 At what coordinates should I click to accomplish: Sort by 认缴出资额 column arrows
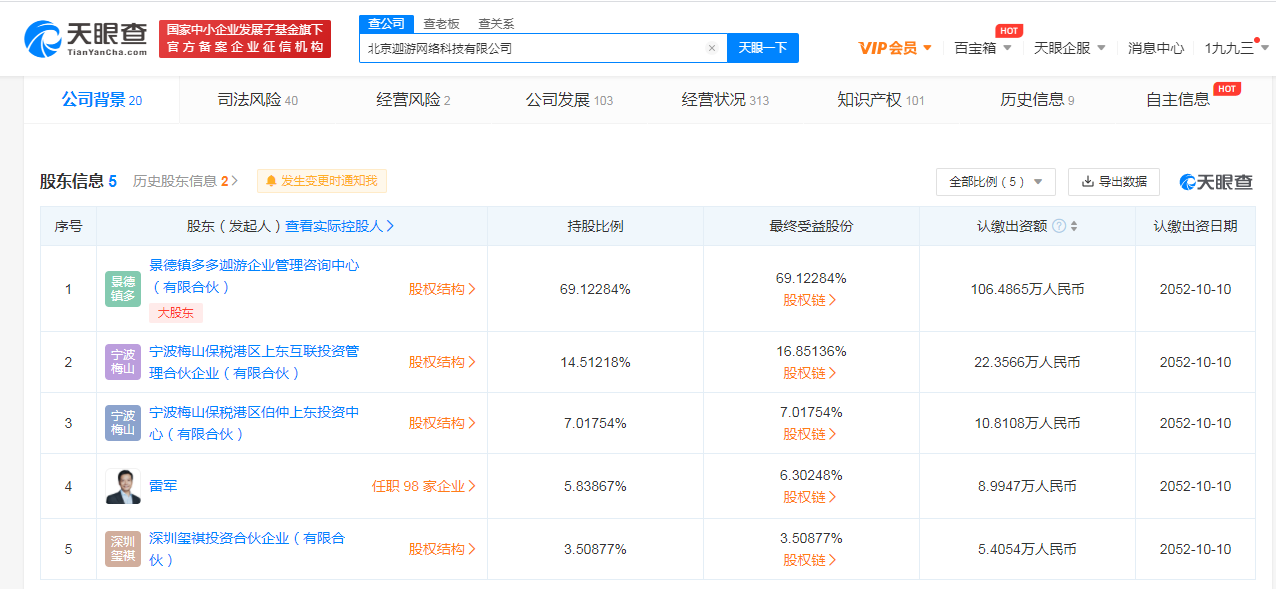click(x=1074, y=226)
